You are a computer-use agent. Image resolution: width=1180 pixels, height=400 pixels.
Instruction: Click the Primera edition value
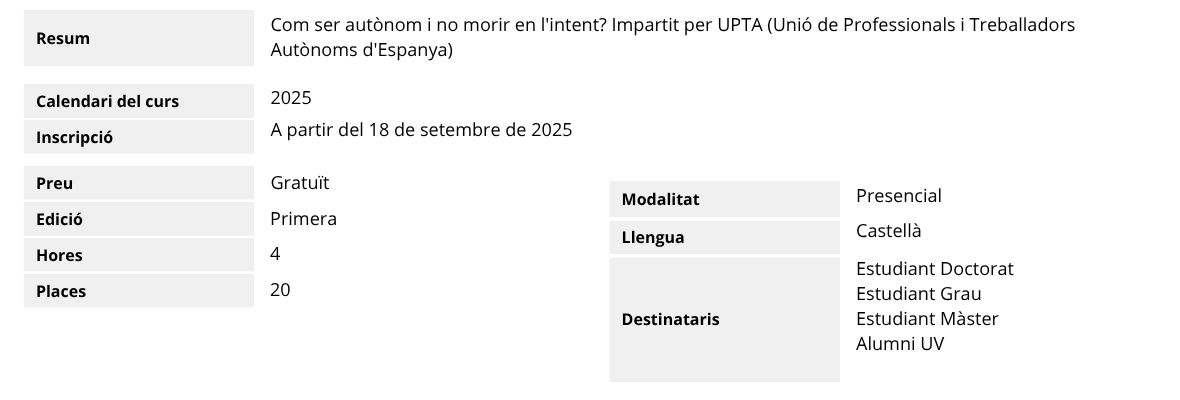point(304,219)
